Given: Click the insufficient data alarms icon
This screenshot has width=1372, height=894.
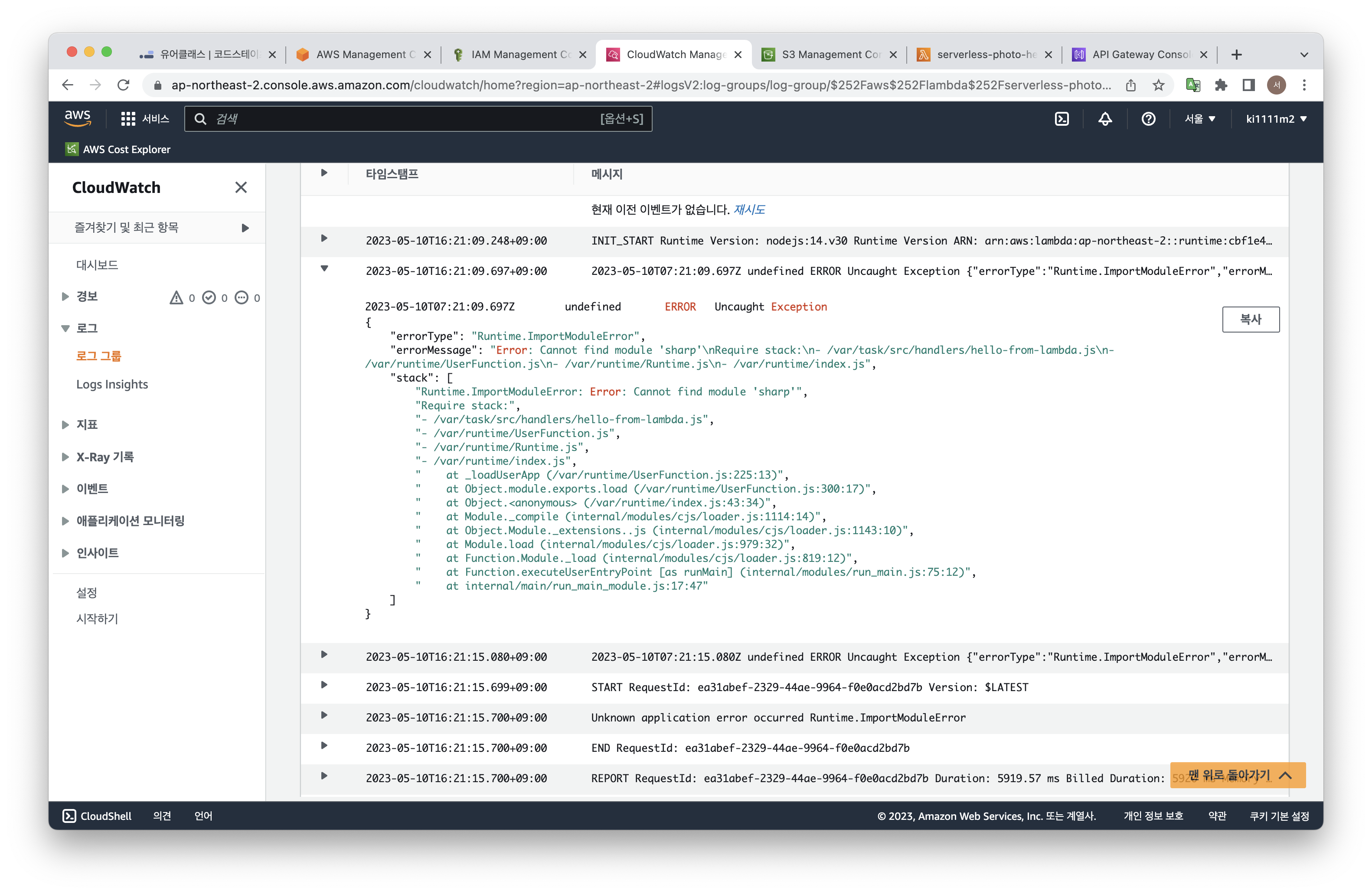Looking at the screenshot, I should pos(242,298).
